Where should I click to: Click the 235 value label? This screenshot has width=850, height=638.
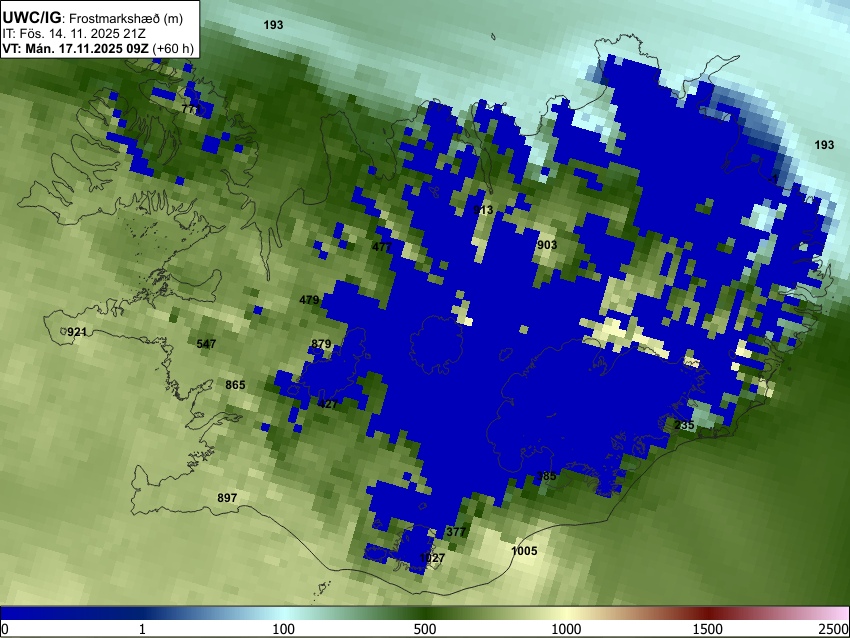tap(684, 426)
